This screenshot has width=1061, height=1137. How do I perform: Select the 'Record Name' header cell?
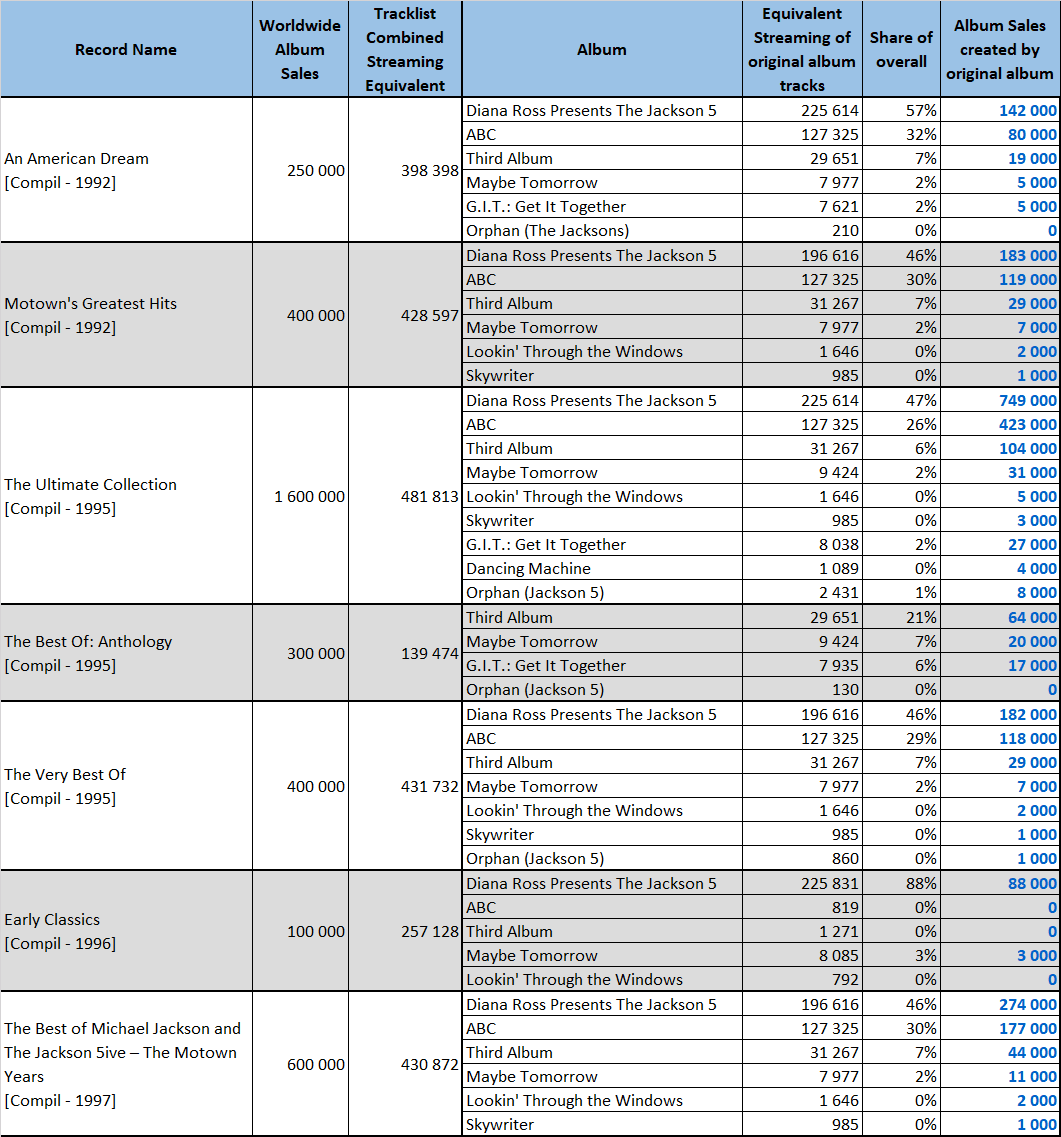point(126,49)
